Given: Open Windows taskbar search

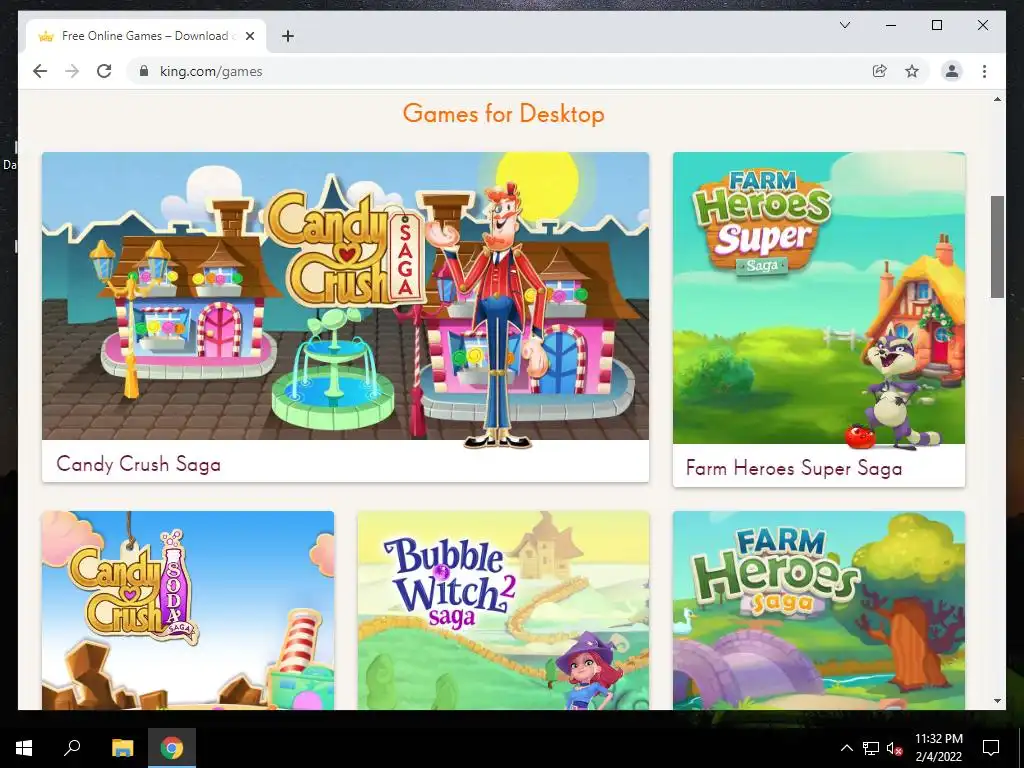Looking at the screenshot, I should coord(72,748).
